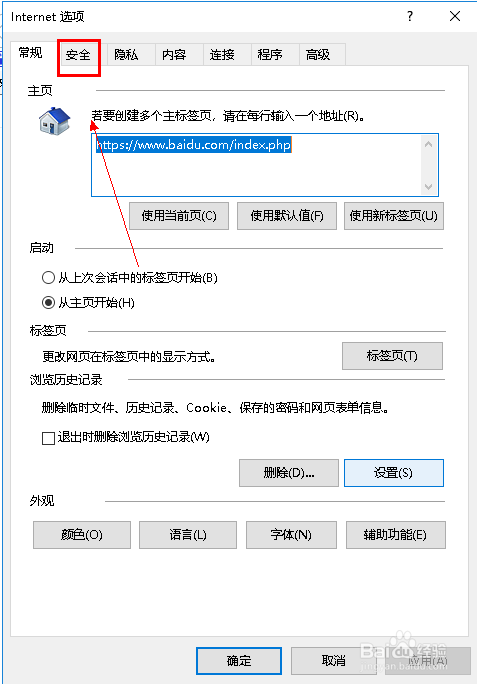Enable 退出时删除浏览历史记录 checkbox
The height and width of the screenshot is (684, 477).
tap(48, 438)
